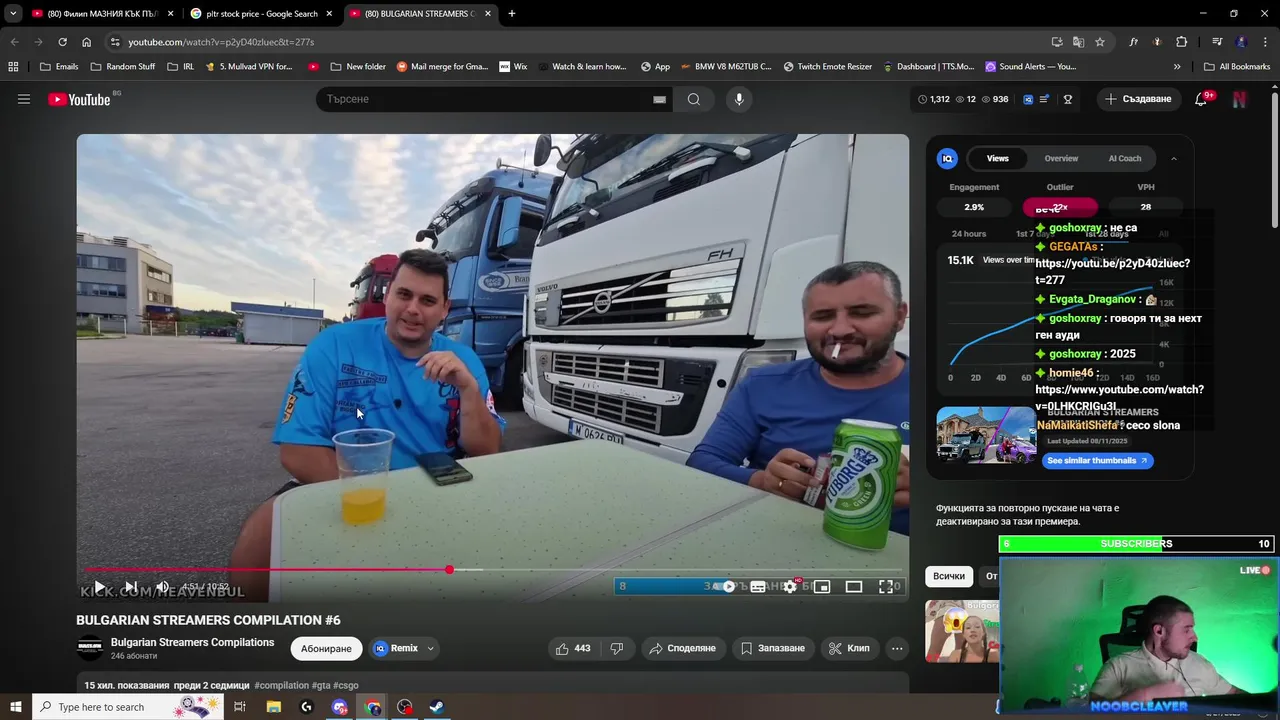
Task: Go to the browser home page
Action: coord(86,42)
